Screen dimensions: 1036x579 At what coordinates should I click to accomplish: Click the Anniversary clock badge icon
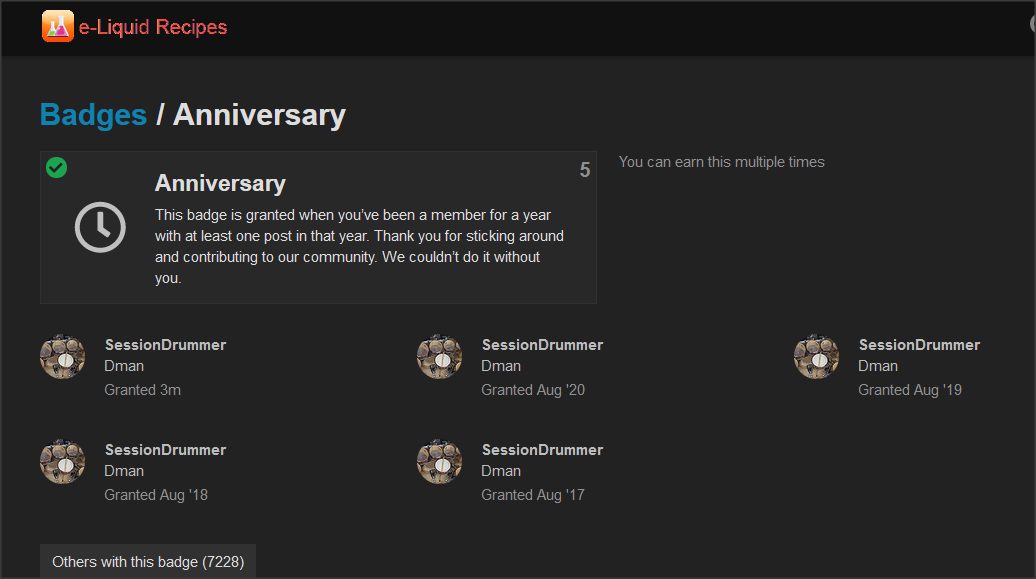pyautogui.click(x=100, y=227)
